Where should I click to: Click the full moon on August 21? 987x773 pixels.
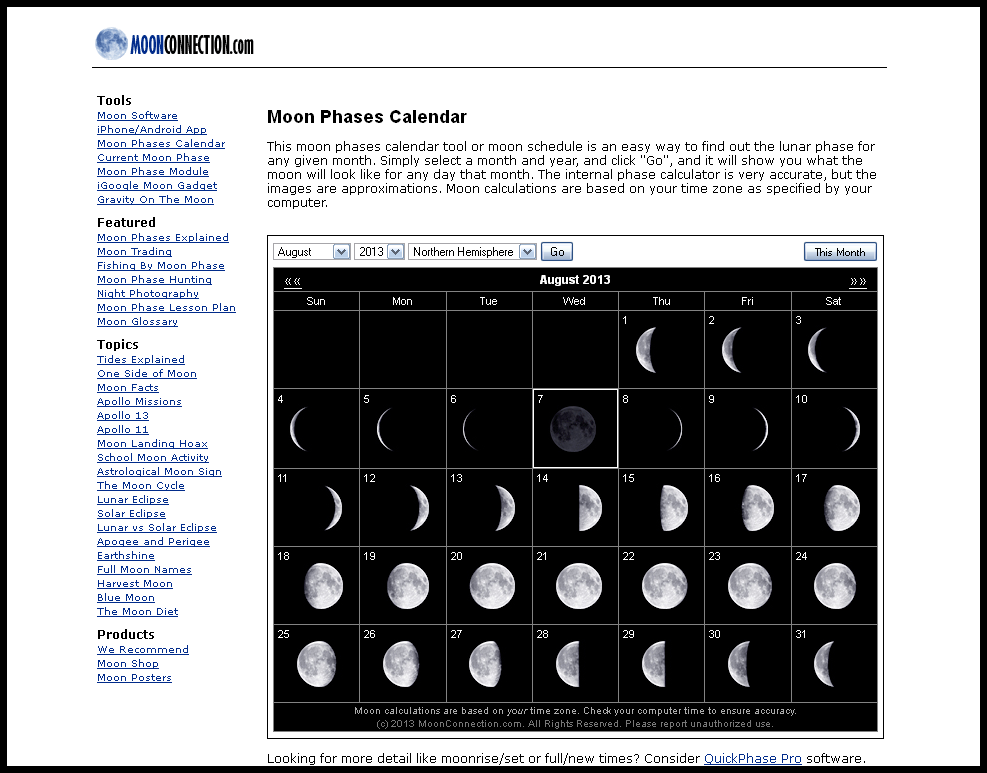pyautogui.click(x=578, y=586)
